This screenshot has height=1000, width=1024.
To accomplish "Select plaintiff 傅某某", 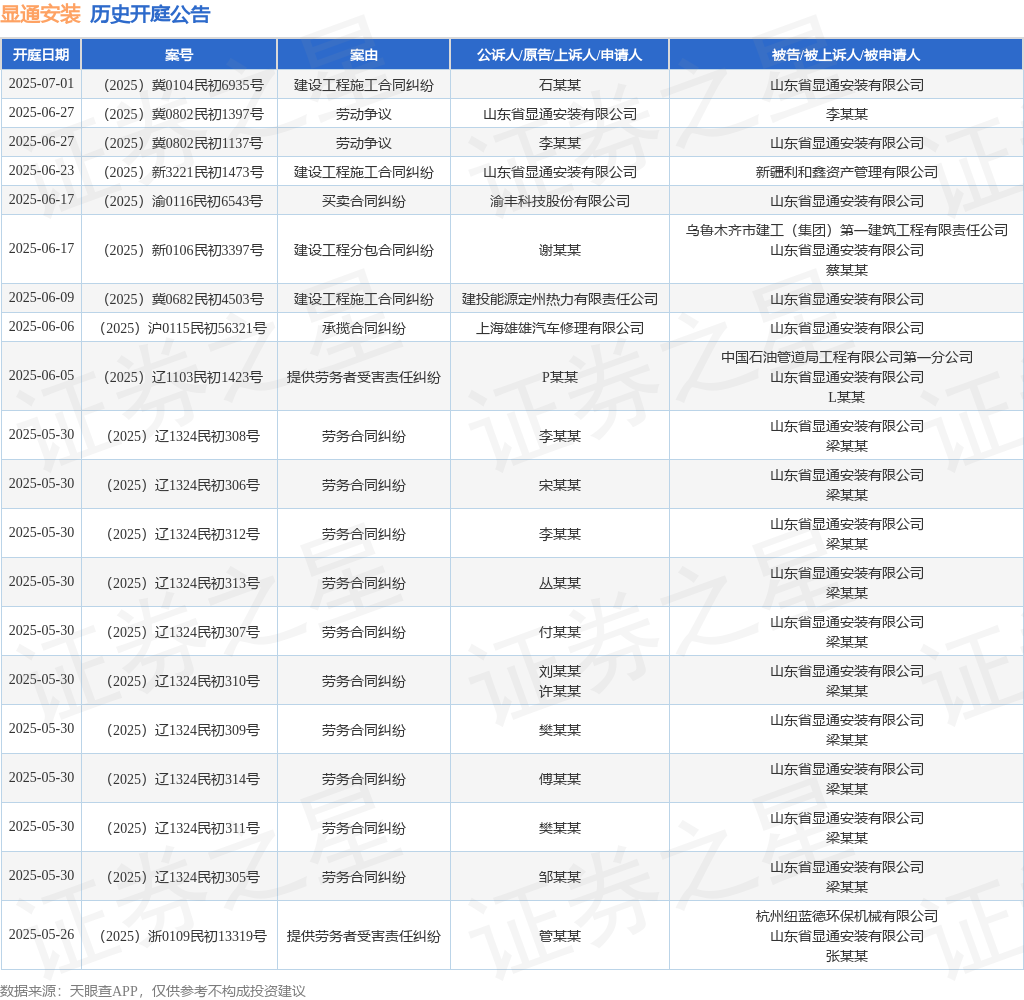I will point(560,779).
